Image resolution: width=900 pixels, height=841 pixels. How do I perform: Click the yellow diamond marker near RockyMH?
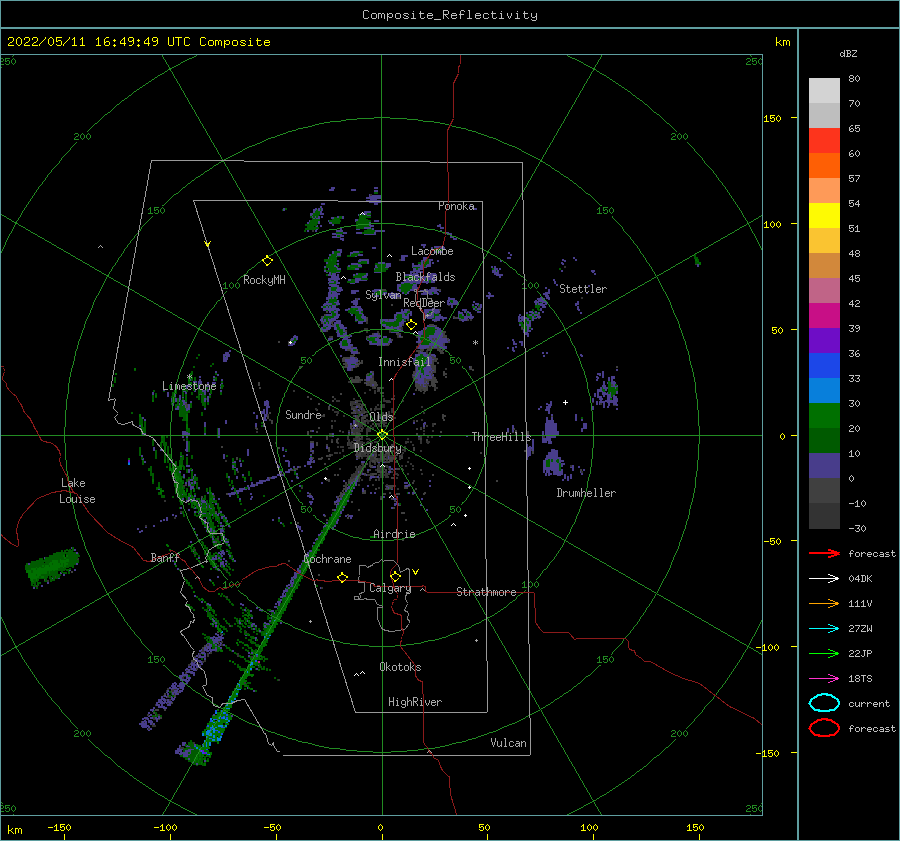(x=267, y=261)
